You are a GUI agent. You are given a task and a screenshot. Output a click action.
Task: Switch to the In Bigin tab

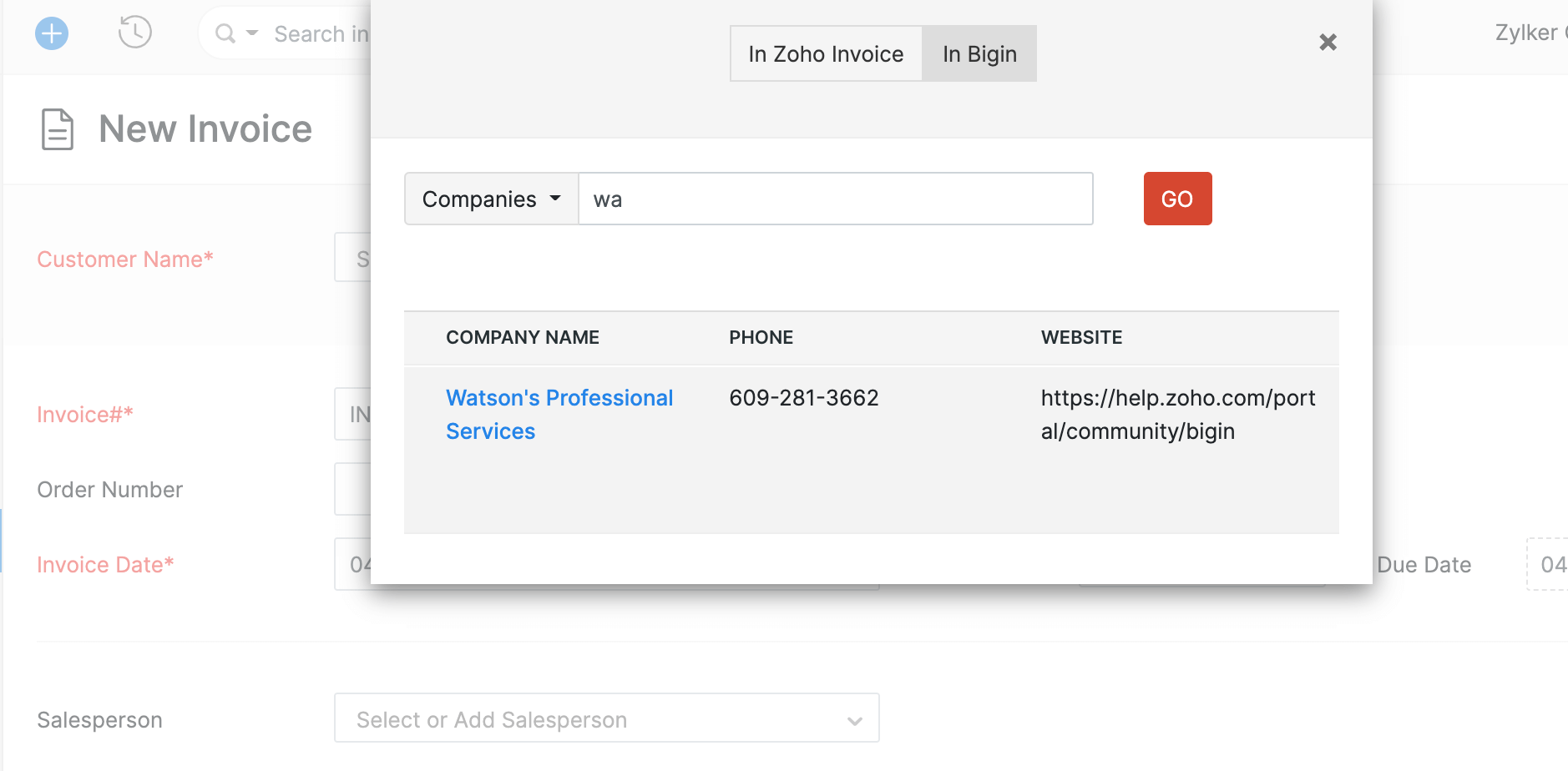(979, 54)
